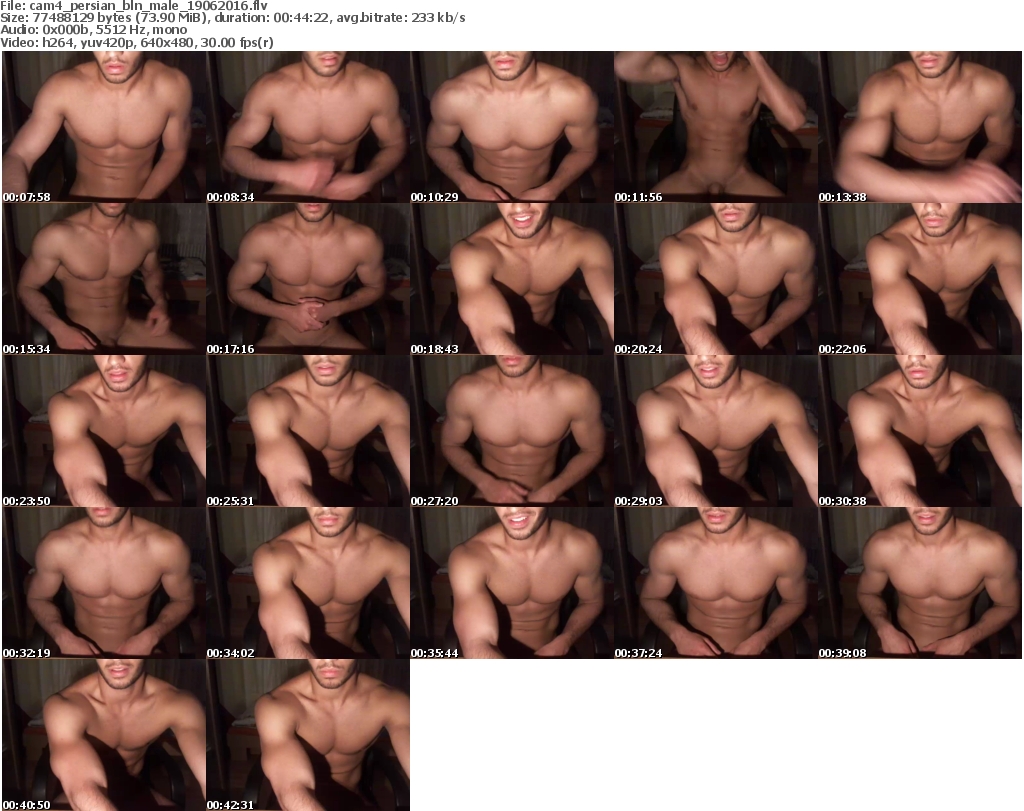This screenshot has height=811, width=1024.
Task: Choose the frame stamped 00:32:19
Action: tap(104, 583)
